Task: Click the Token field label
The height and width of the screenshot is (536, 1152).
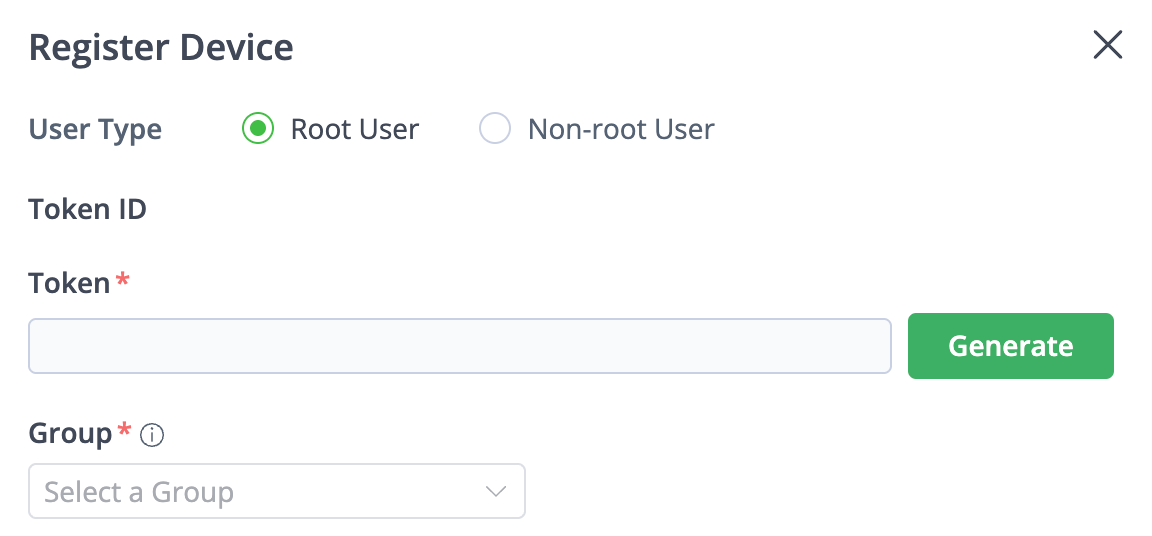Action: tap(69, 283)
